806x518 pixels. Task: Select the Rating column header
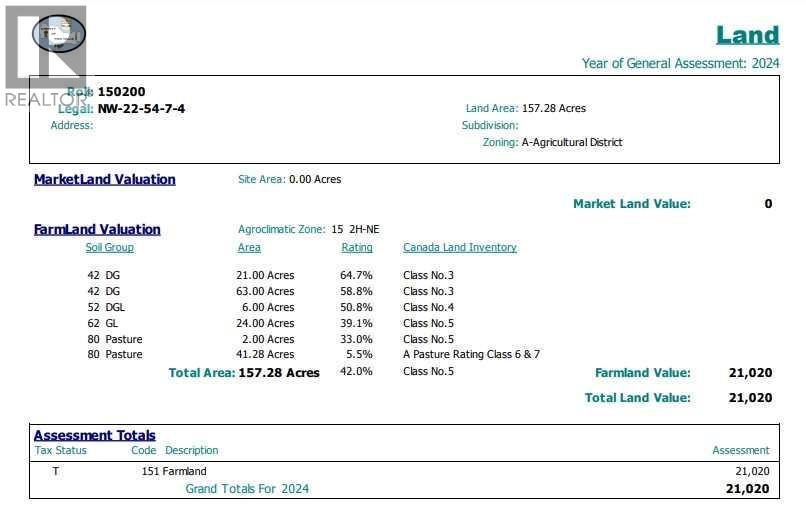pyautogui.click(x=356, y=248)
